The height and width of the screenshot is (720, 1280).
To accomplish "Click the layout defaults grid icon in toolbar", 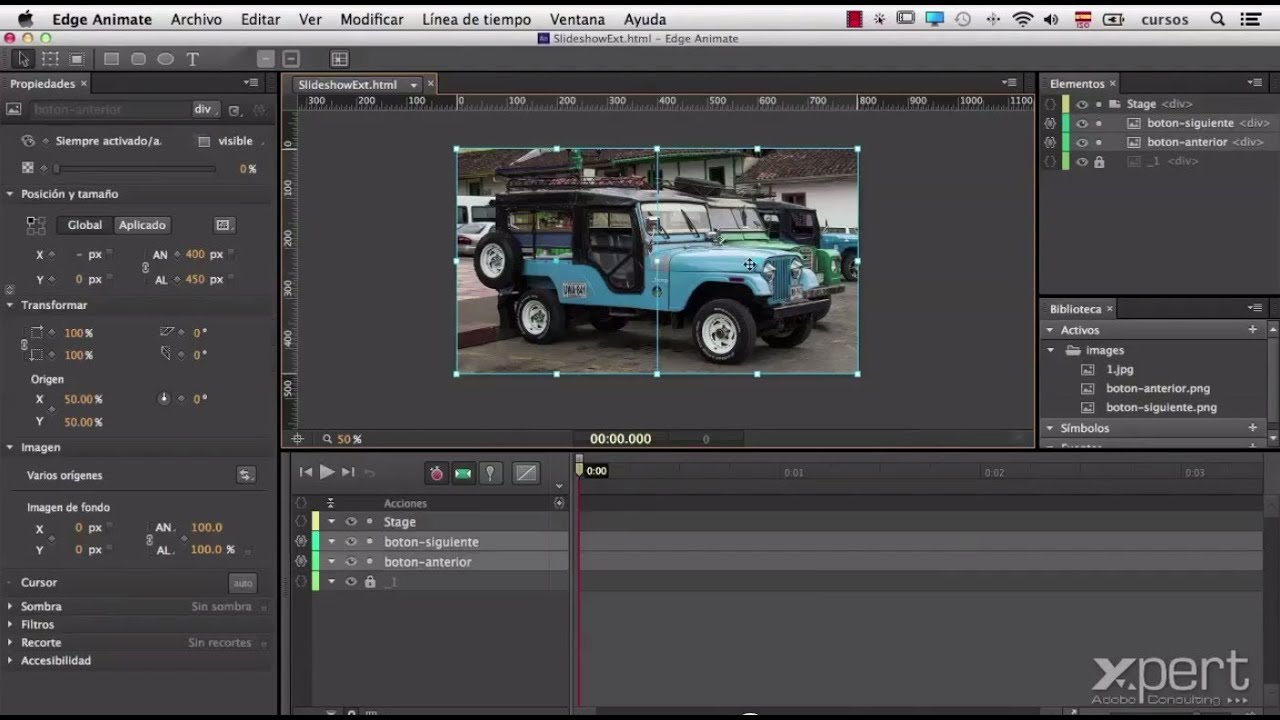I will coord(340,59).
